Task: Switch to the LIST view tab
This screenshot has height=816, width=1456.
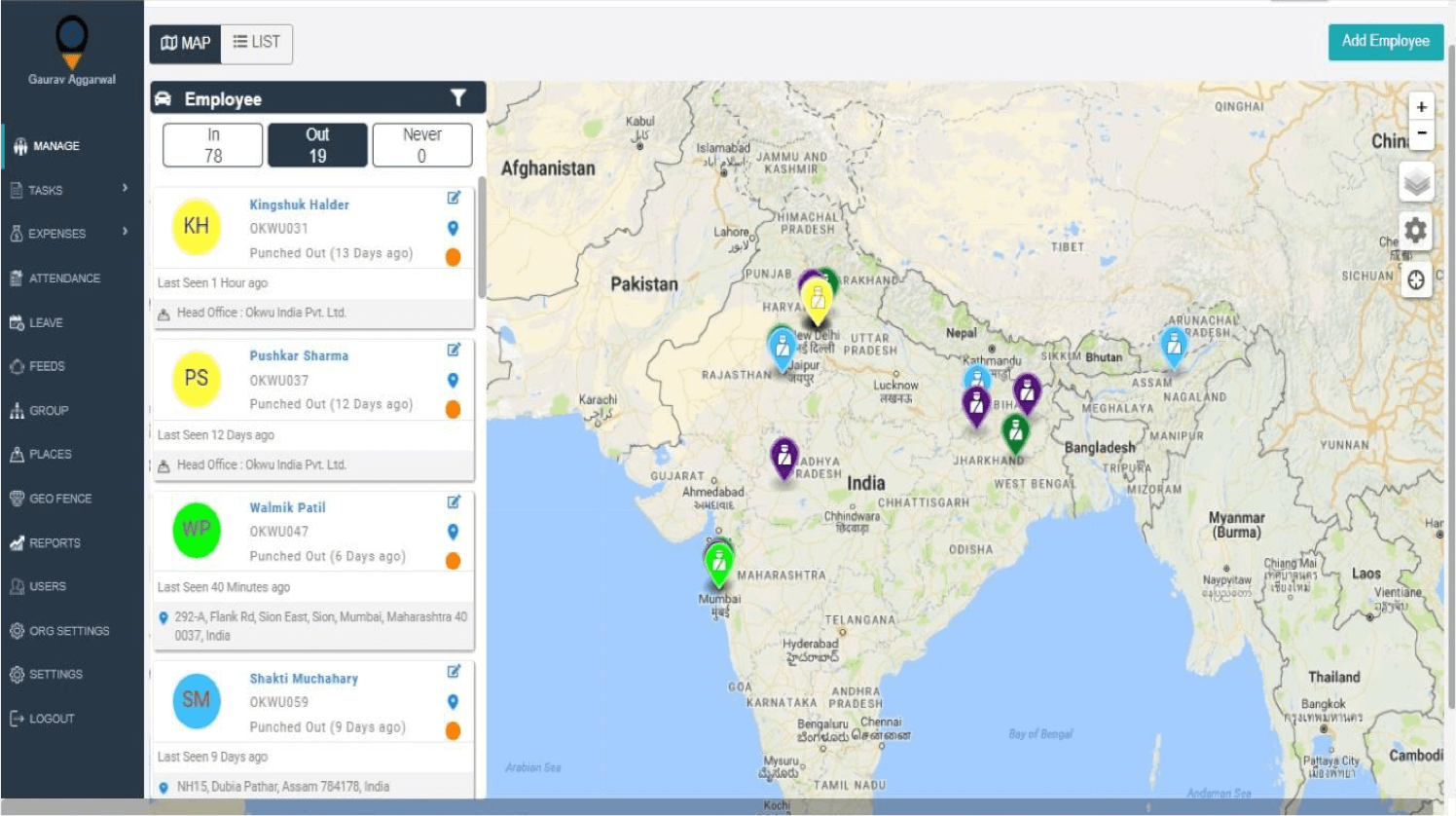Action: (256, 42)
